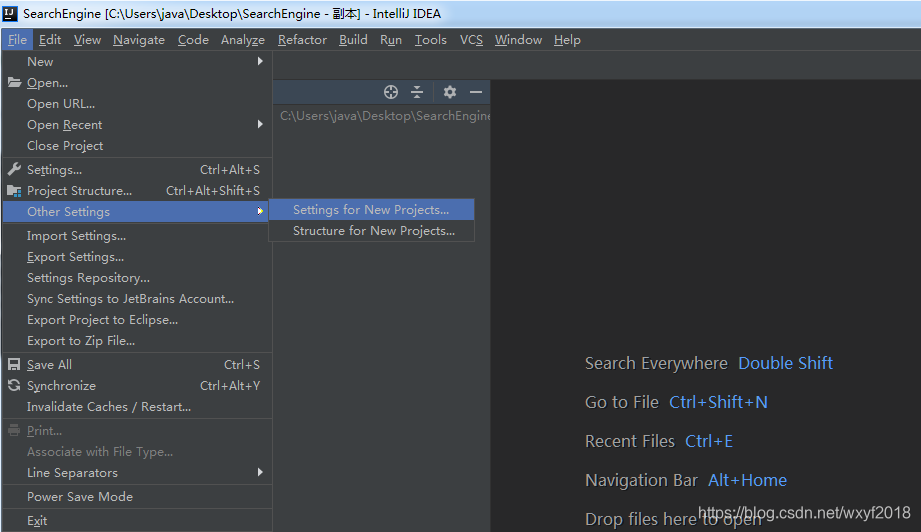The image size is (921, 532).
Task: Select Open Recent in the File menu
Action: pyautogui.click(x=137, y=125)
